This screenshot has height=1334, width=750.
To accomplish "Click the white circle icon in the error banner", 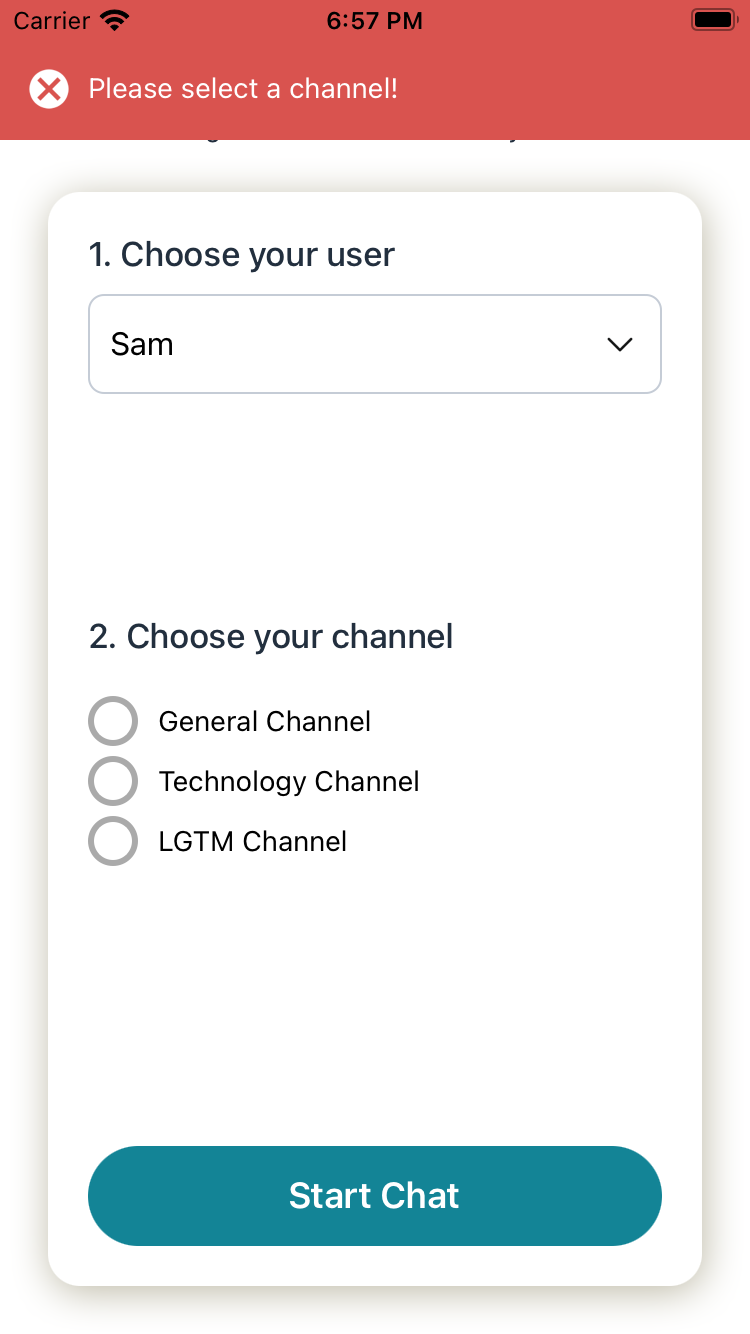I will click(48, 89).
